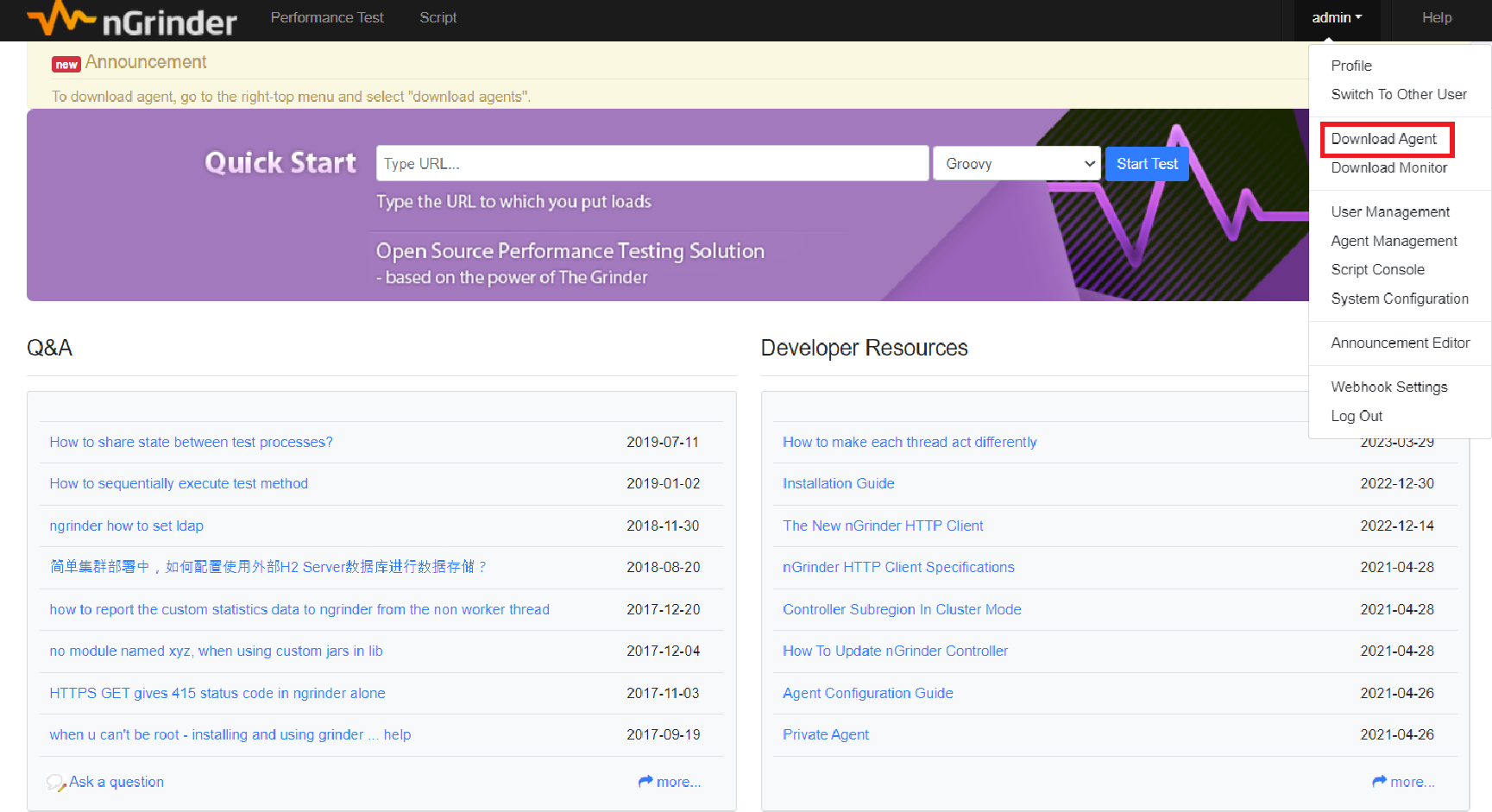
Task: Click the Start Test button
Action: click(1147, 163)
